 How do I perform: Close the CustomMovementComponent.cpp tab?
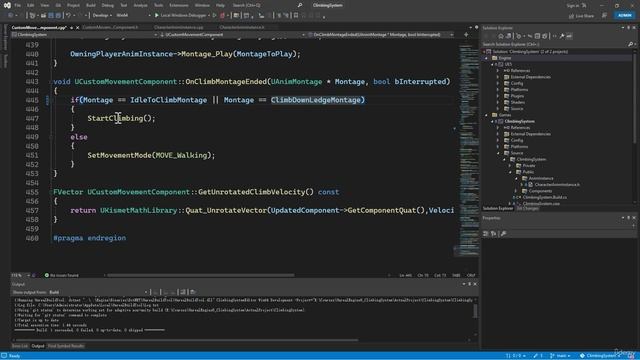78,28
